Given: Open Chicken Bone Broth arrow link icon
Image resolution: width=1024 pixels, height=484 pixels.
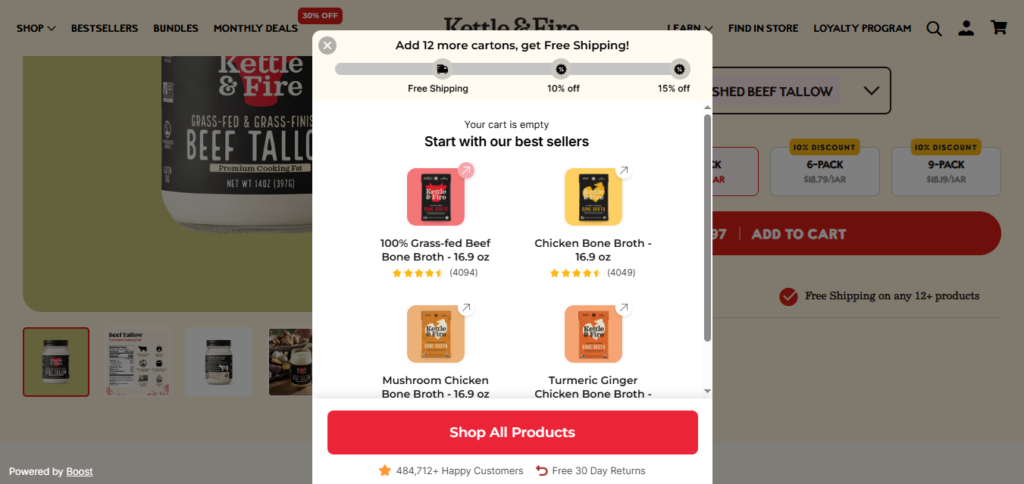Looking at the screenshot, I should [624, 170].
